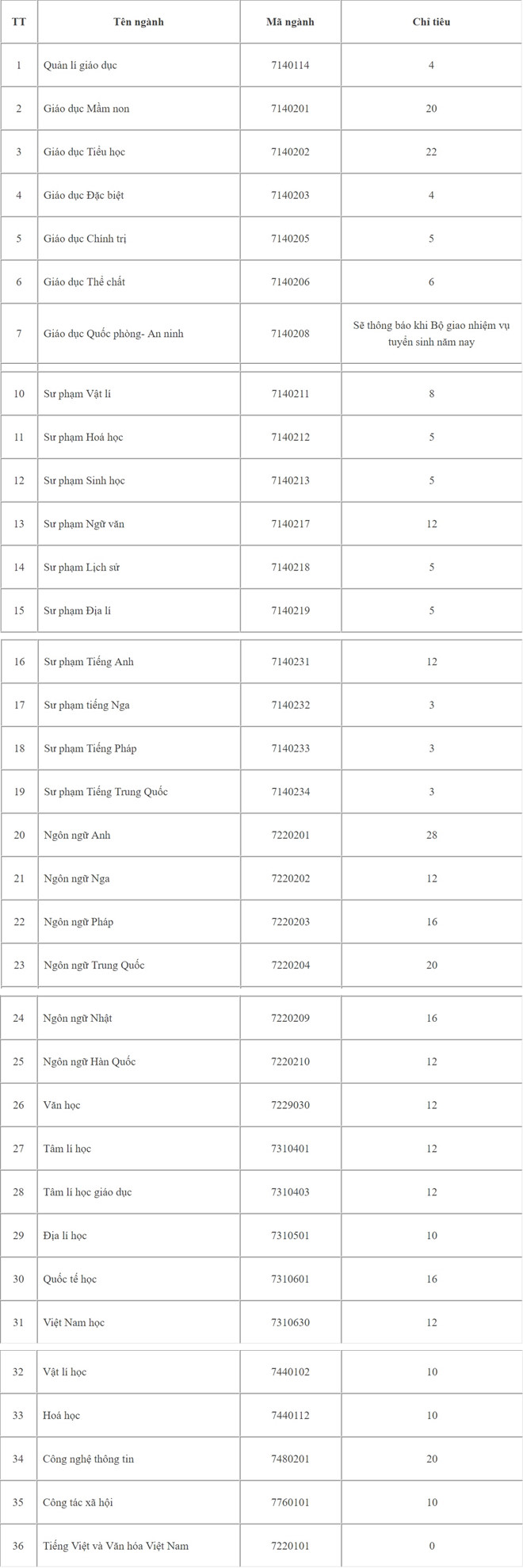Click major code 7140217
This screenshot has height=1568, width=523.
click(290, 524)
